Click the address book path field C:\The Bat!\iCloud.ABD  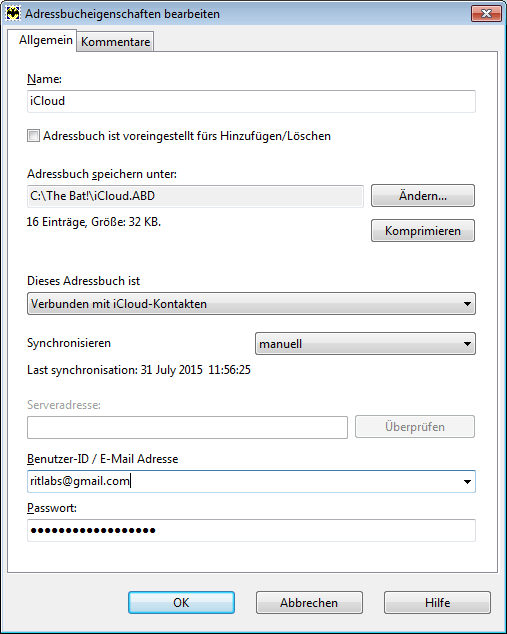point(195,196)
